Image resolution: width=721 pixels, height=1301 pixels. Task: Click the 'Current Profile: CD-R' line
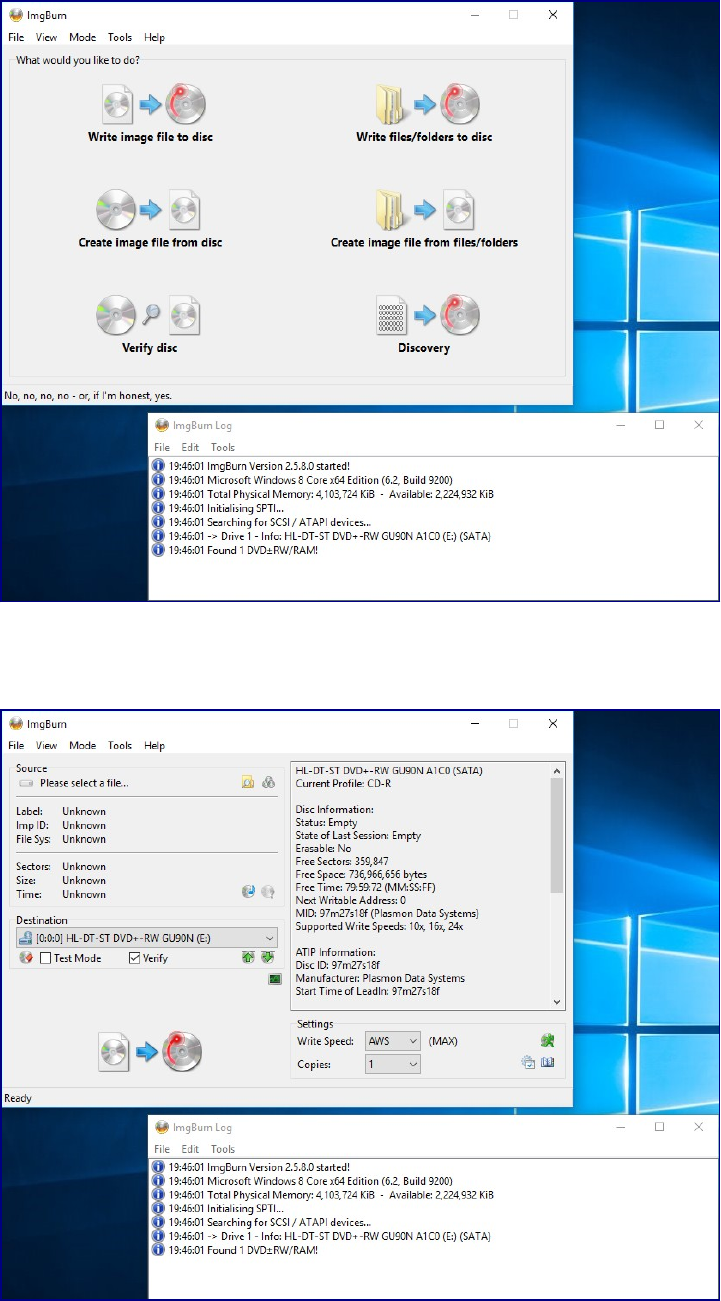click(342, 783)
